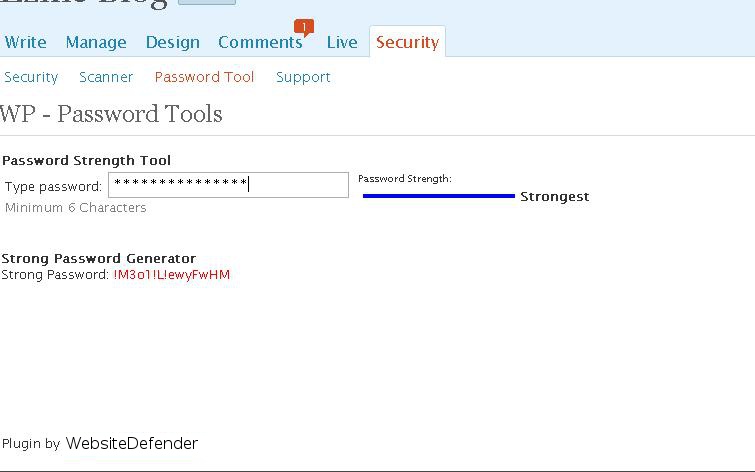Go to the Design section
This screenshot has width=755, height=472.
(x=172, y=42)
